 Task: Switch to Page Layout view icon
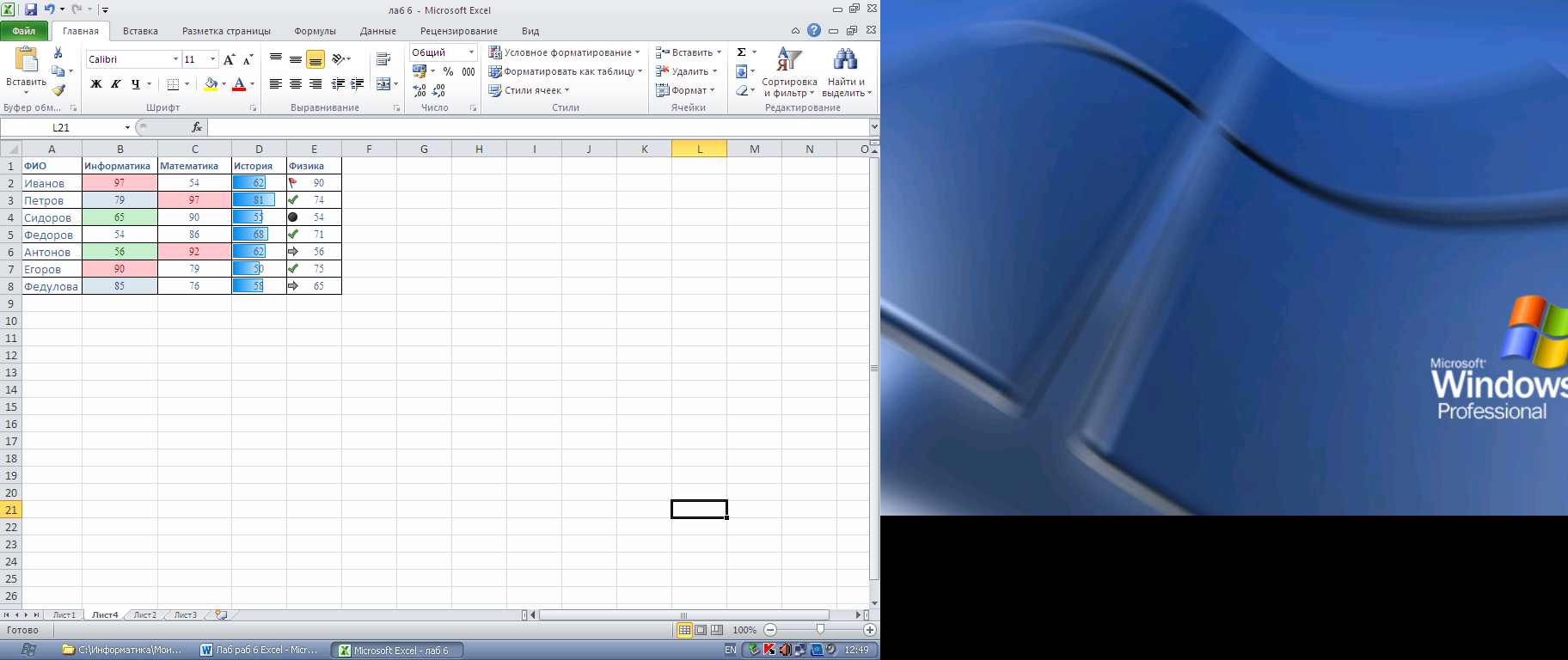(701, 630)
